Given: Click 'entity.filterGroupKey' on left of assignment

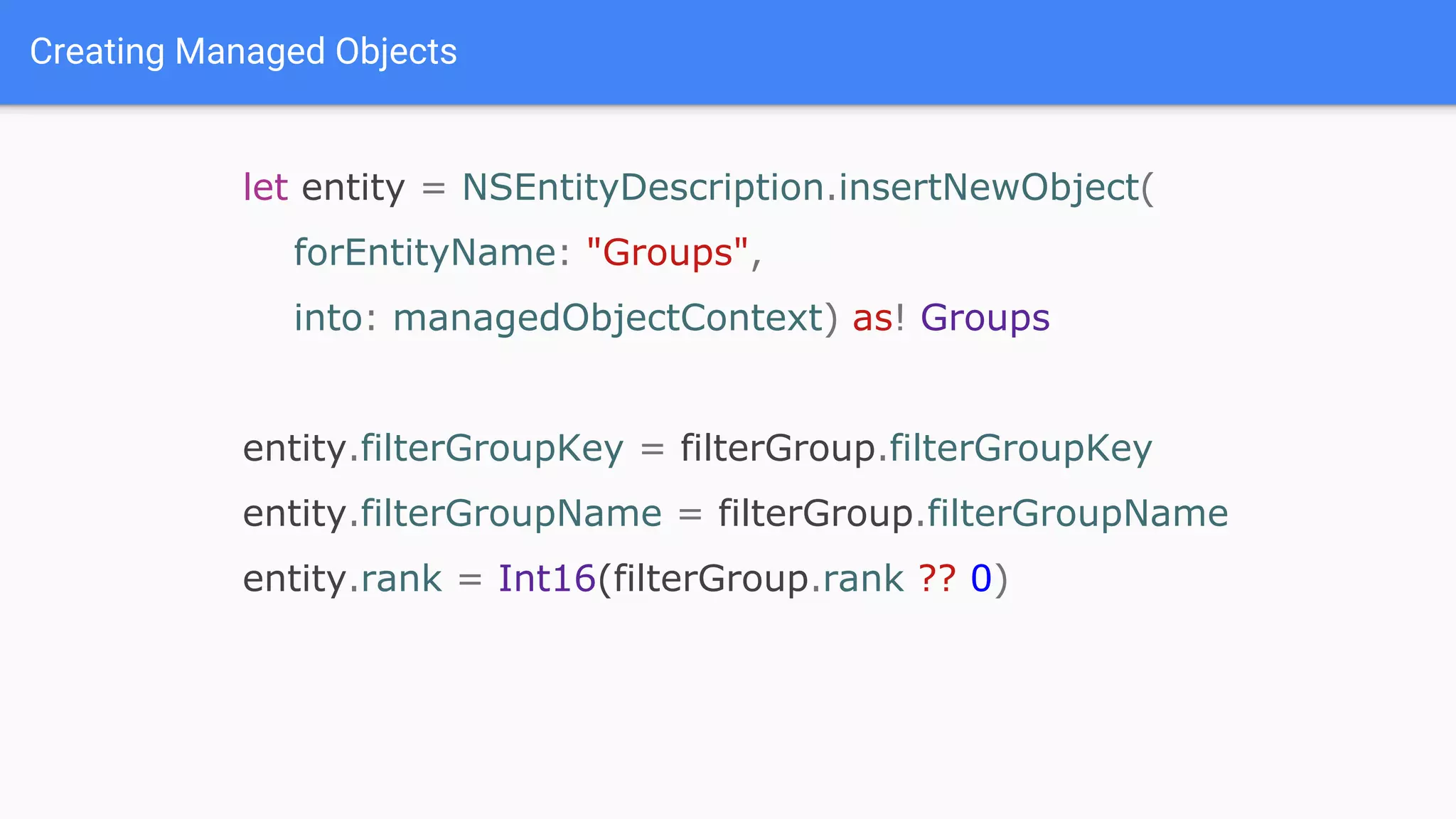Looking at the screenshot, I should (x=433, y=449).
